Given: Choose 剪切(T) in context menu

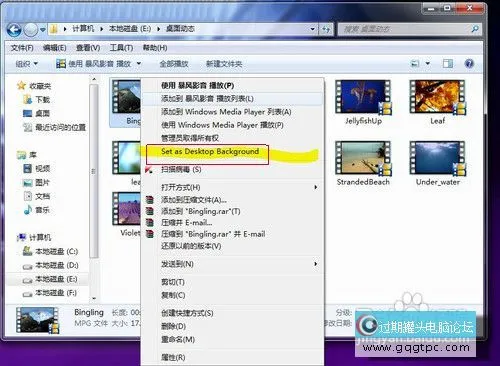Looking at the screenshot, I should [x=232, y=282].
